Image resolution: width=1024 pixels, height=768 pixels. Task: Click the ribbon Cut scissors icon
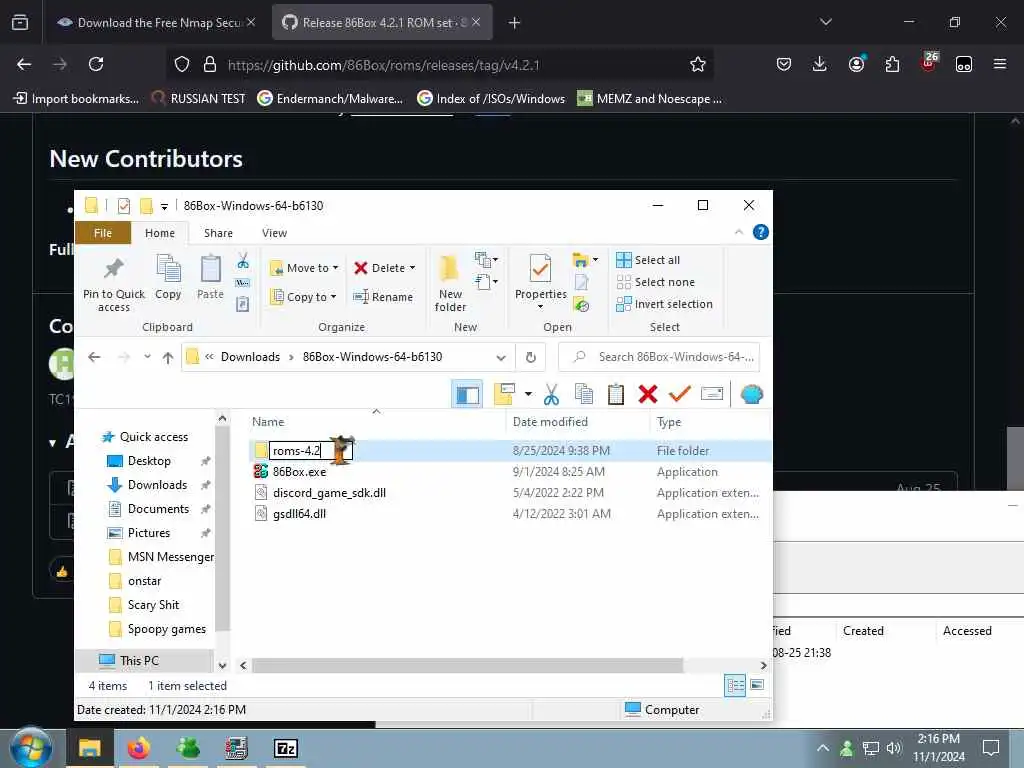[243, 261]
